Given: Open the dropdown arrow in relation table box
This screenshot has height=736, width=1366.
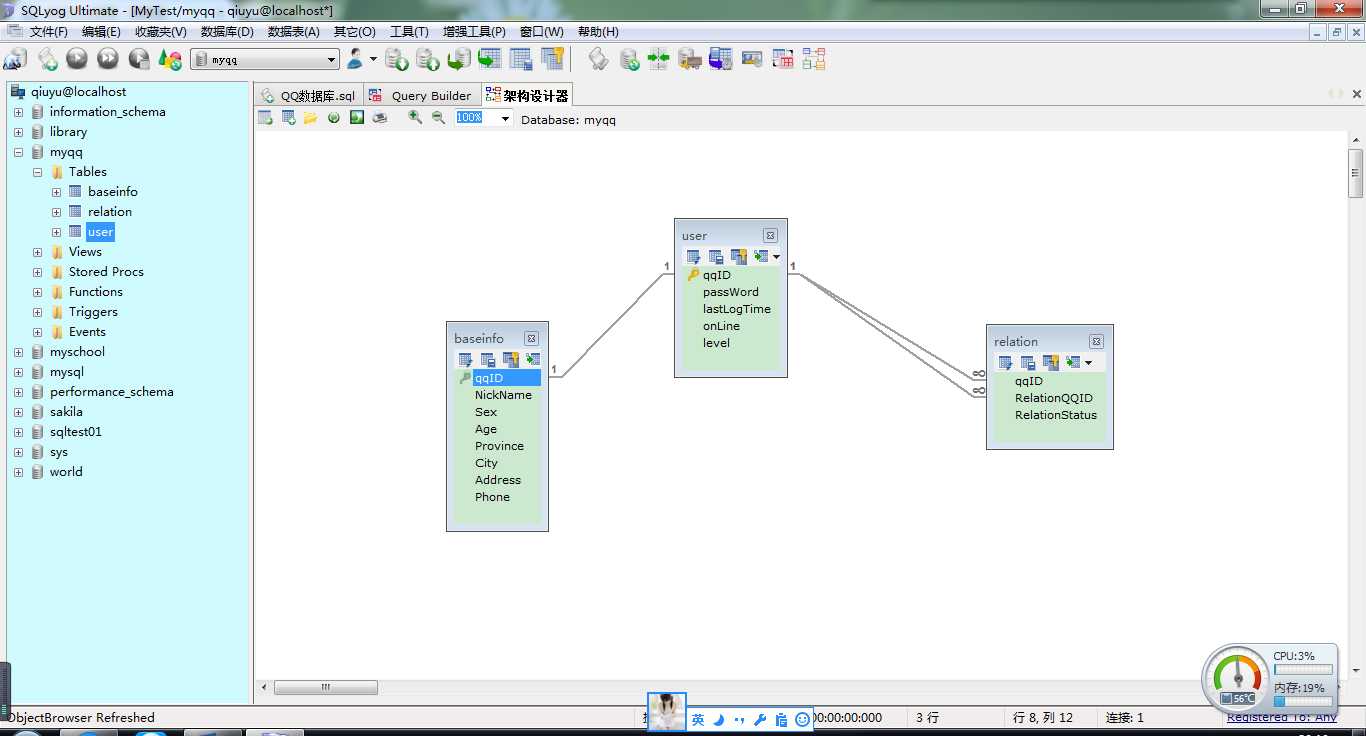Looking at the screenshot, I should click(1088, 363).
